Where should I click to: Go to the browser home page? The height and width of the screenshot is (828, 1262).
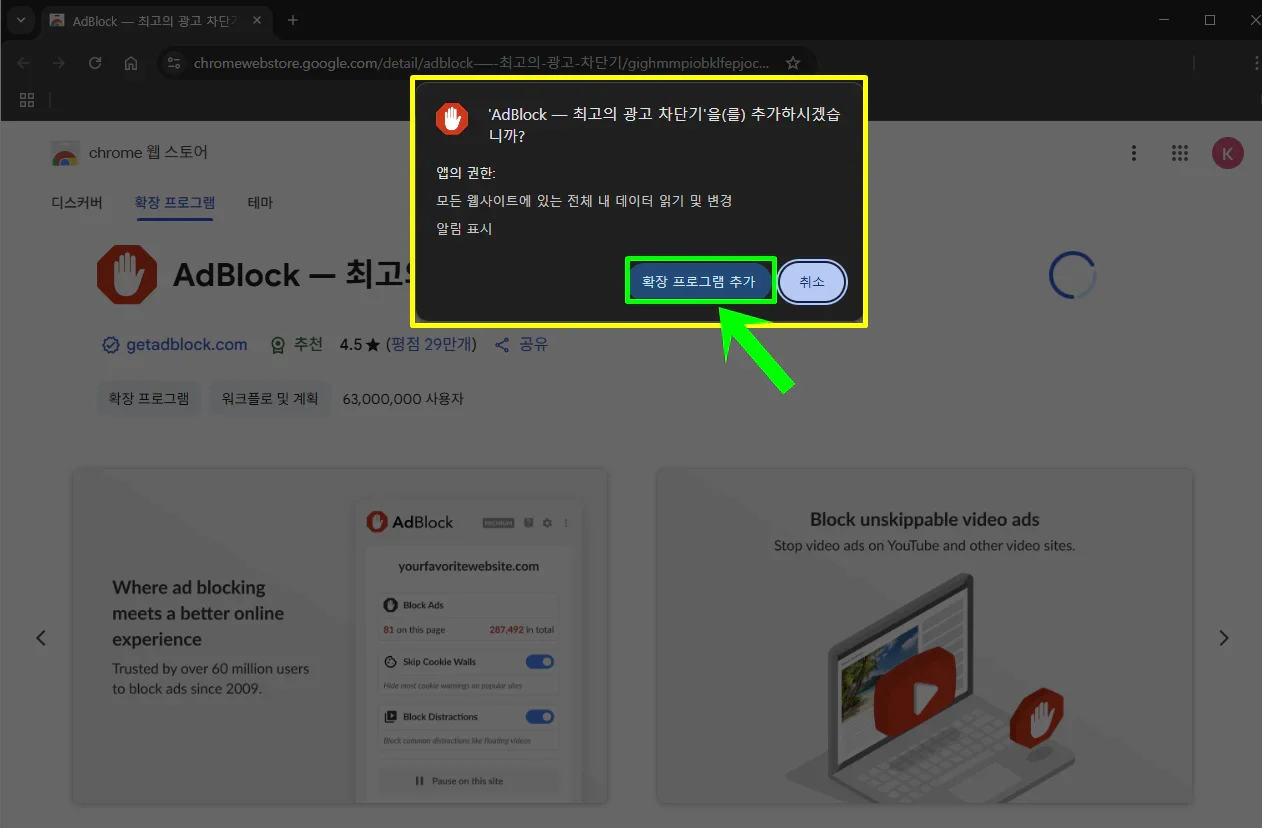pyautogui.click(x=131, y=63)
